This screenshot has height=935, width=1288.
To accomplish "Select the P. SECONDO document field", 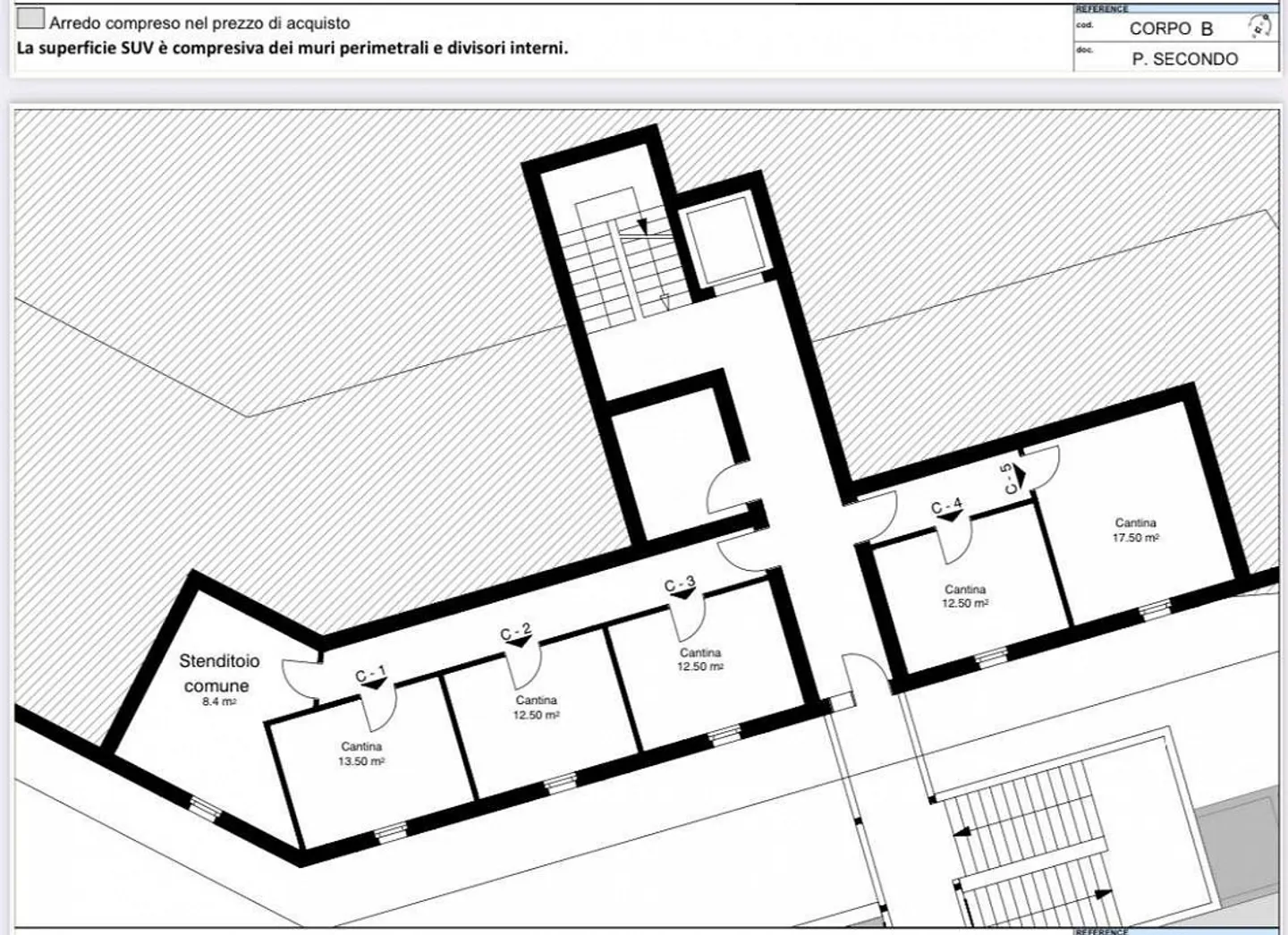I will point(1184,59).
